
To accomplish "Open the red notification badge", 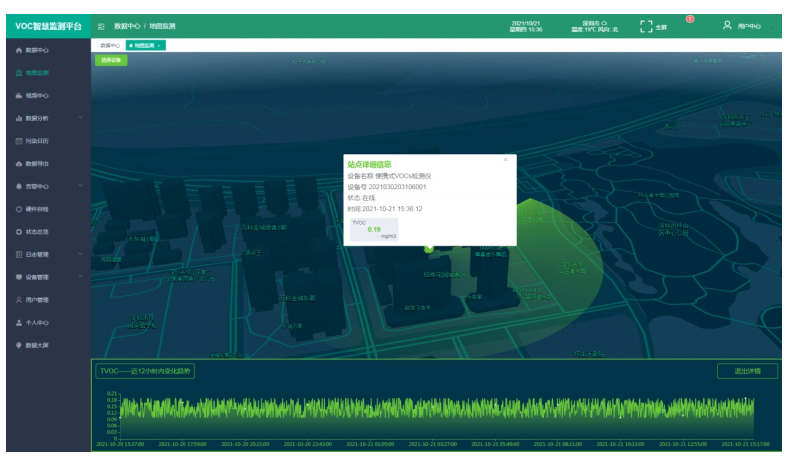I will tap(690, 19).
